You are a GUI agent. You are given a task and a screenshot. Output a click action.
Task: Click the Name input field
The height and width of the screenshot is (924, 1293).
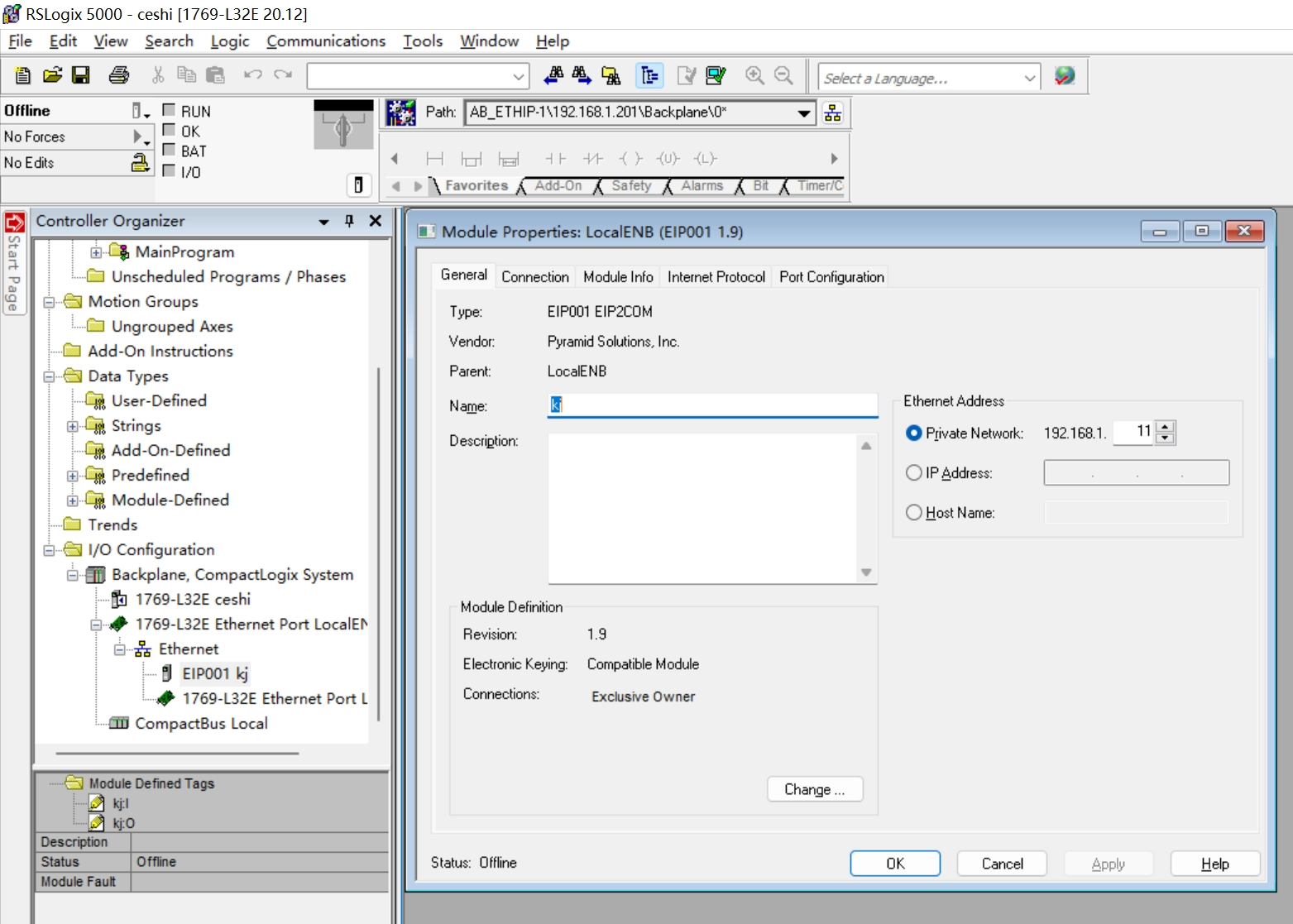coord(712,405)
